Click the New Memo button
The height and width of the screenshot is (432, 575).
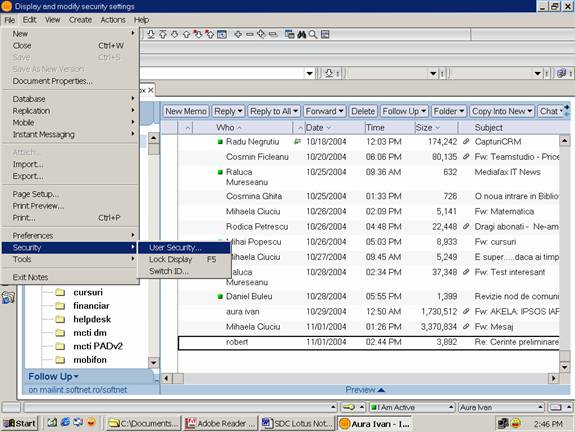(x=186, y=111)
